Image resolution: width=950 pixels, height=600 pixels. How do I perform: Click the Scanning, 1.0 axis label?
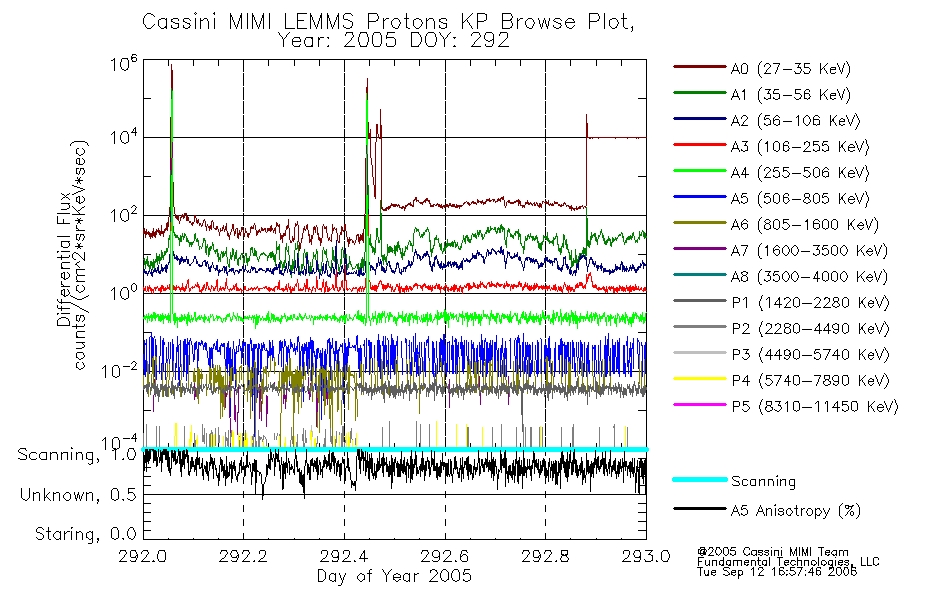pyautogui.click(x=77, y=455)
